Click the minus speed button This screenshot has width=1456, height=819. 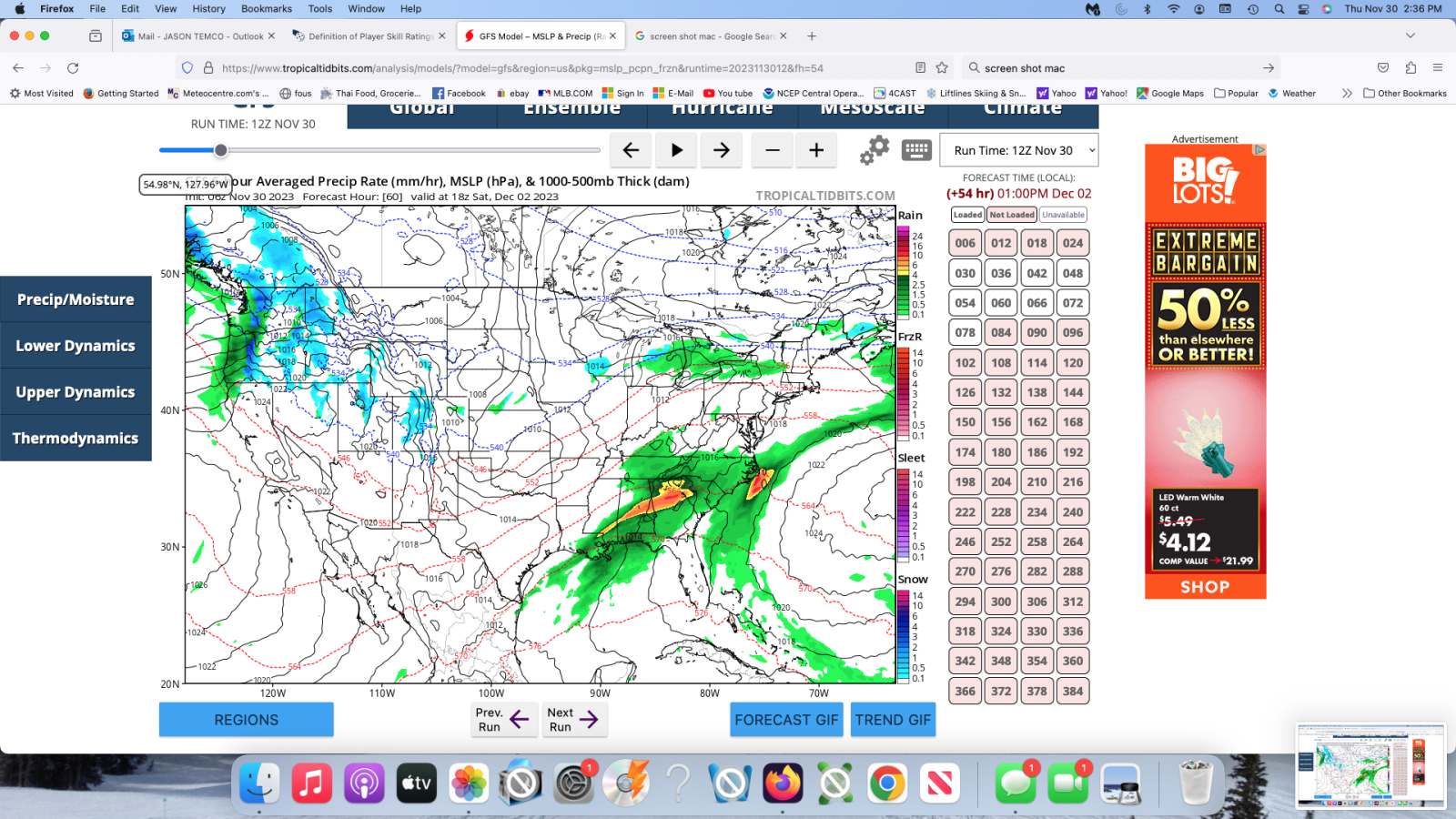(x=772, y=150)
